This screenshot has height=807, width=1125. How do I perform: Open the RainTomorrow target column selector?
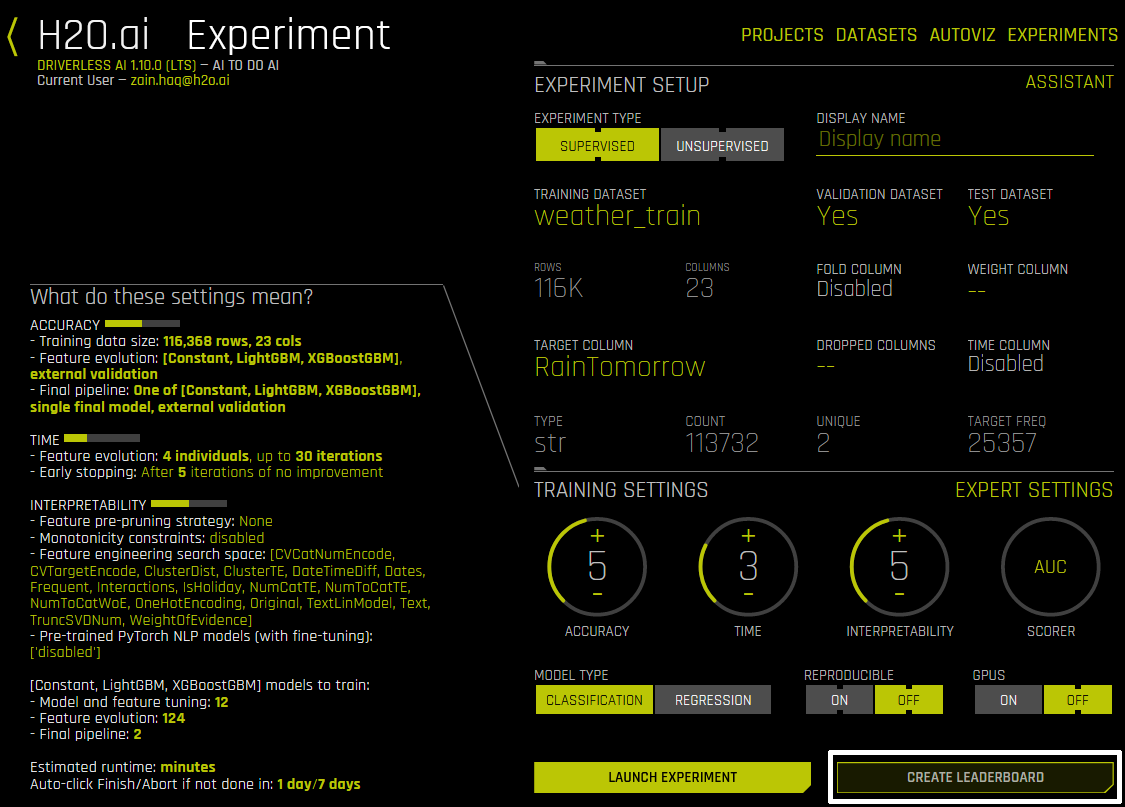(x=620, y=367)
